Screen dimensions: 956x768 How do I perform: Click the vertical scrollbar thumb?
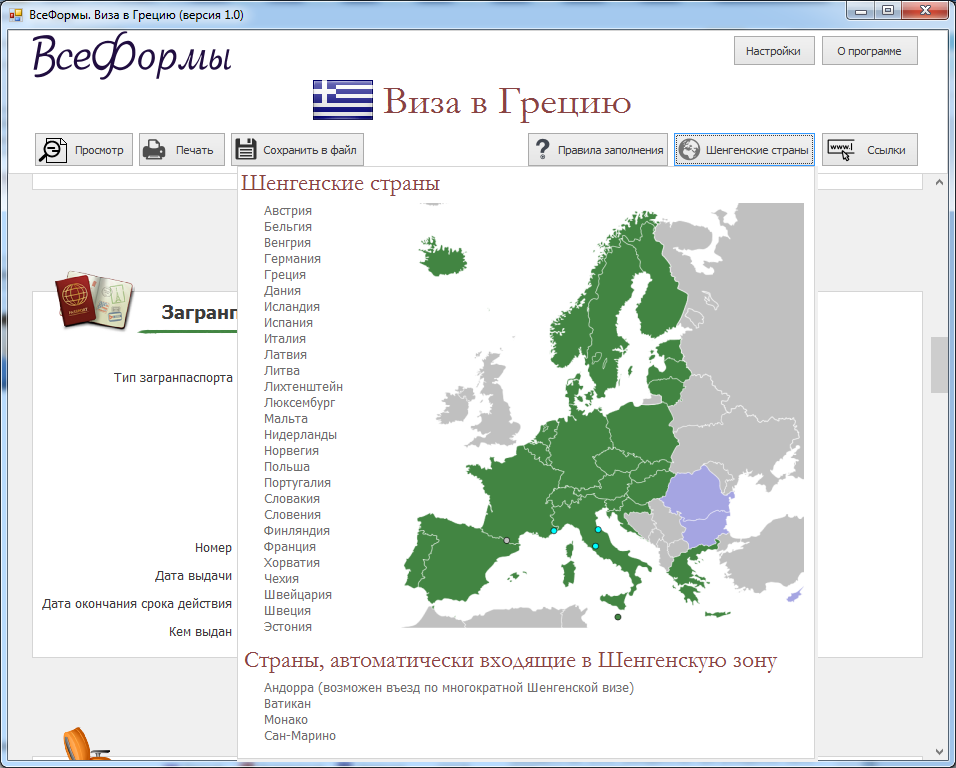point(938,365)
